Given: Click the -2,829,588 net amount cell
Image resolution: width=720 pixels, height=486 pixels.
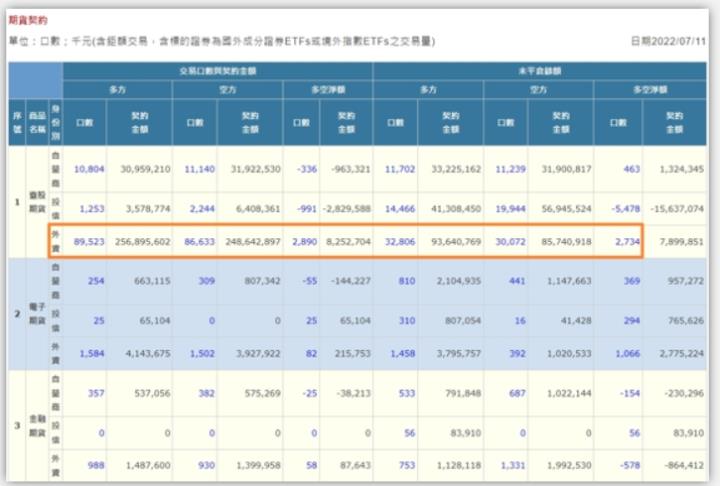Looking at the screenshot, I should pos(347,209).
